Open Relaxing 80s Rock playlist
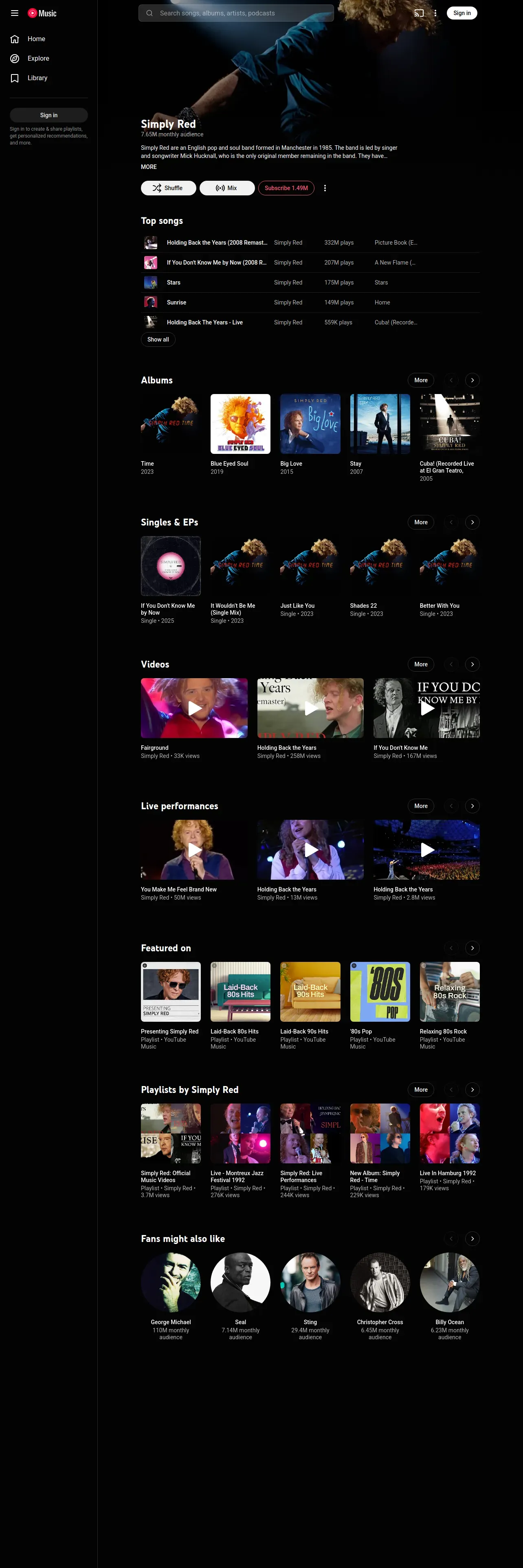This screenshot has width=523, height=1568. click(x=449, y=992)
